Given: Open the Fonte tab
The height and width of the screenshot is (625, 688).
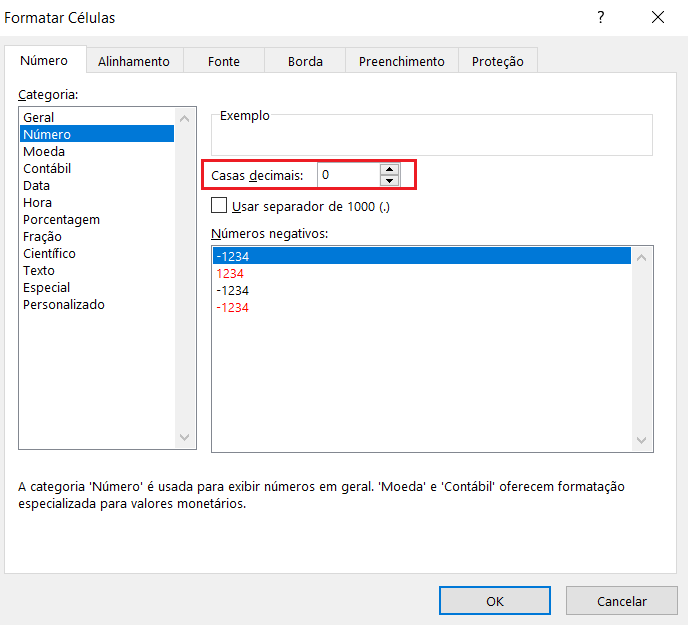Looking at the screenshot, I should click(224, 61).
